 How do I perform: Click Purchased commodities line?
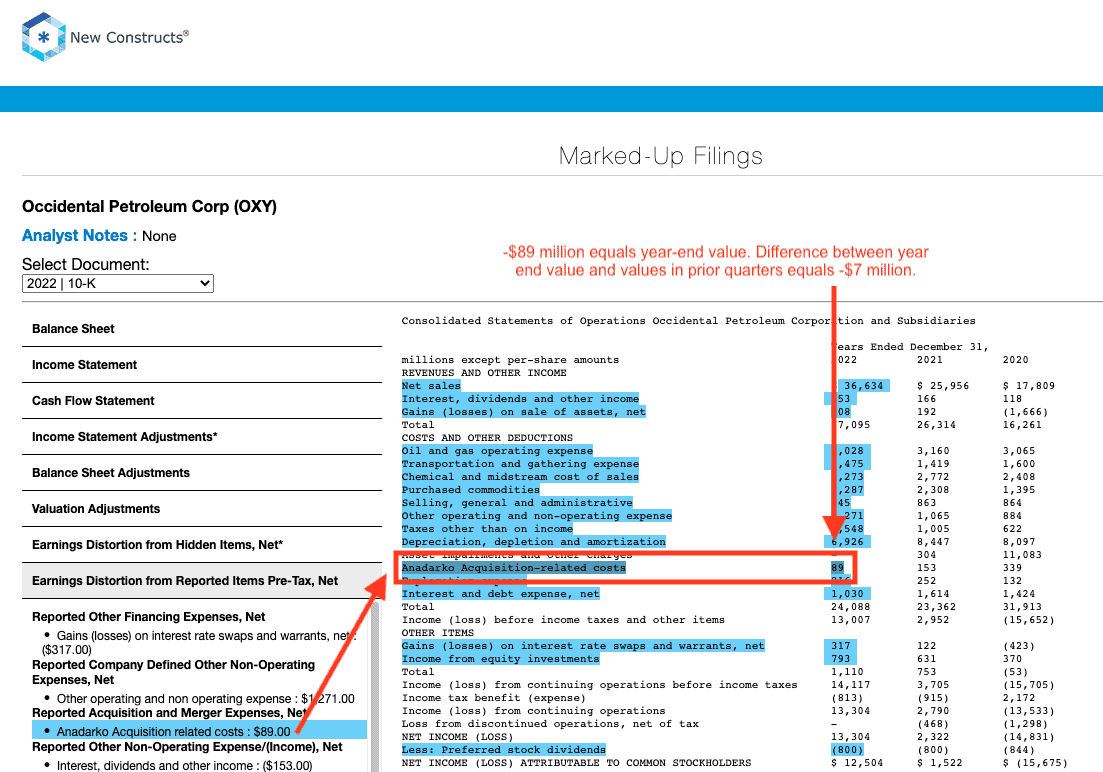[x=471, y=490]
